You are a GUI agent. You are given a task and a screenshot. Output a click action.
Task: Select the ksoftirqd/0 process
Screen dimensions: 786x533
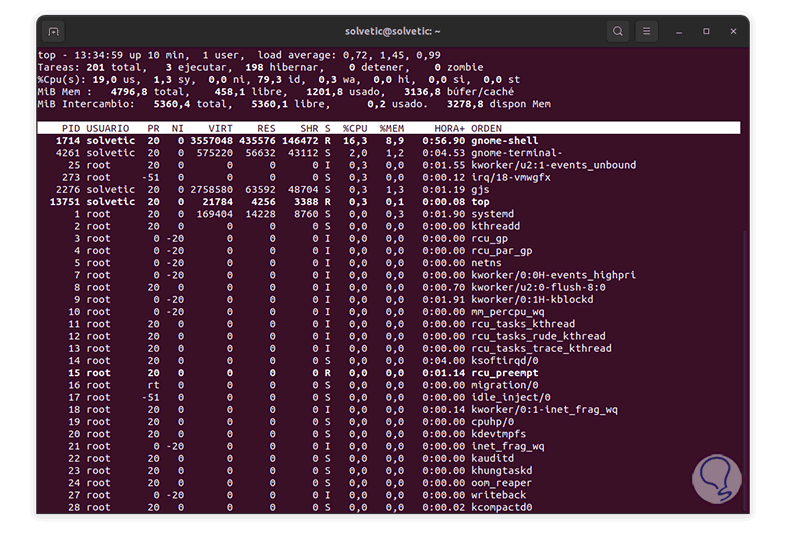coord(505,361)
